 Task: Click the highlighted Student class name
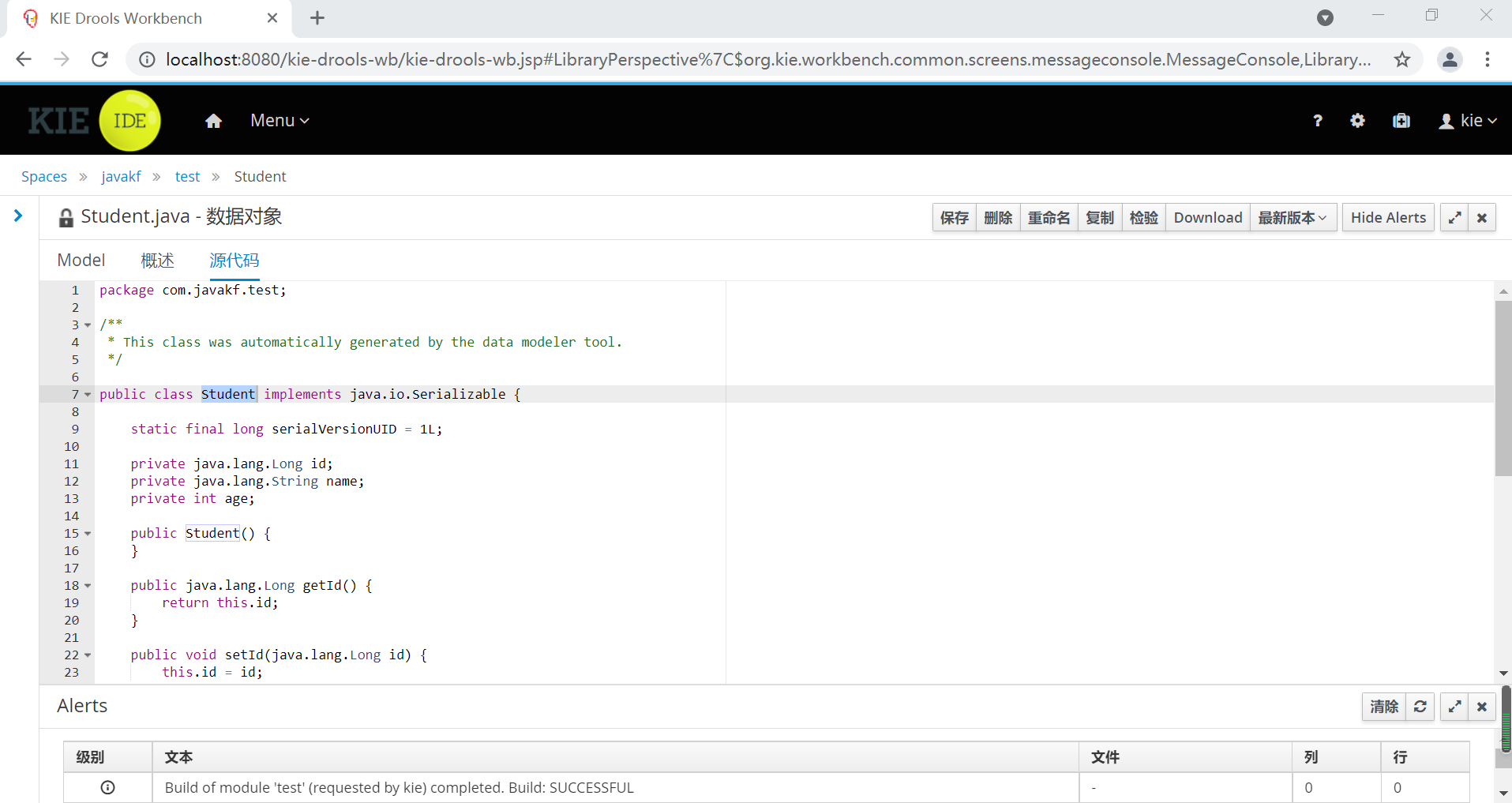tap(228, 394)
